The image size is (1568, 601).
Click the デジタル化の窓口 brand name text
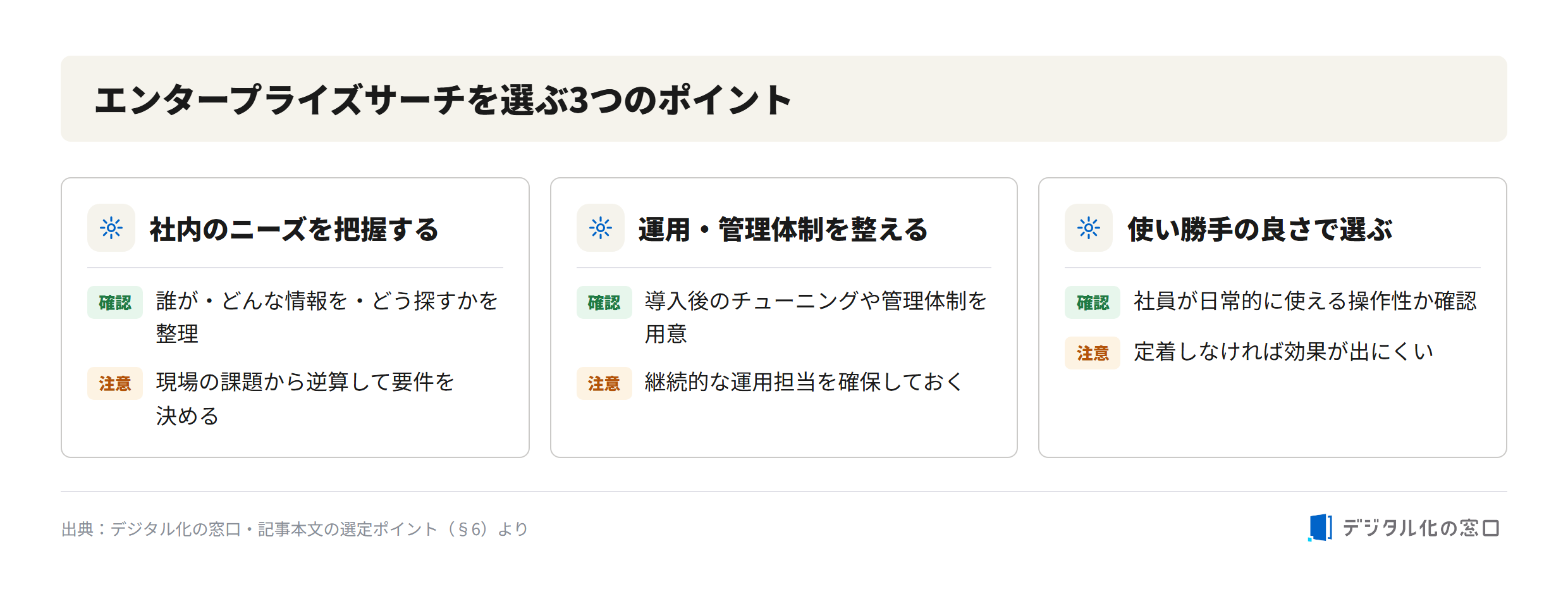coord(1421,528)
